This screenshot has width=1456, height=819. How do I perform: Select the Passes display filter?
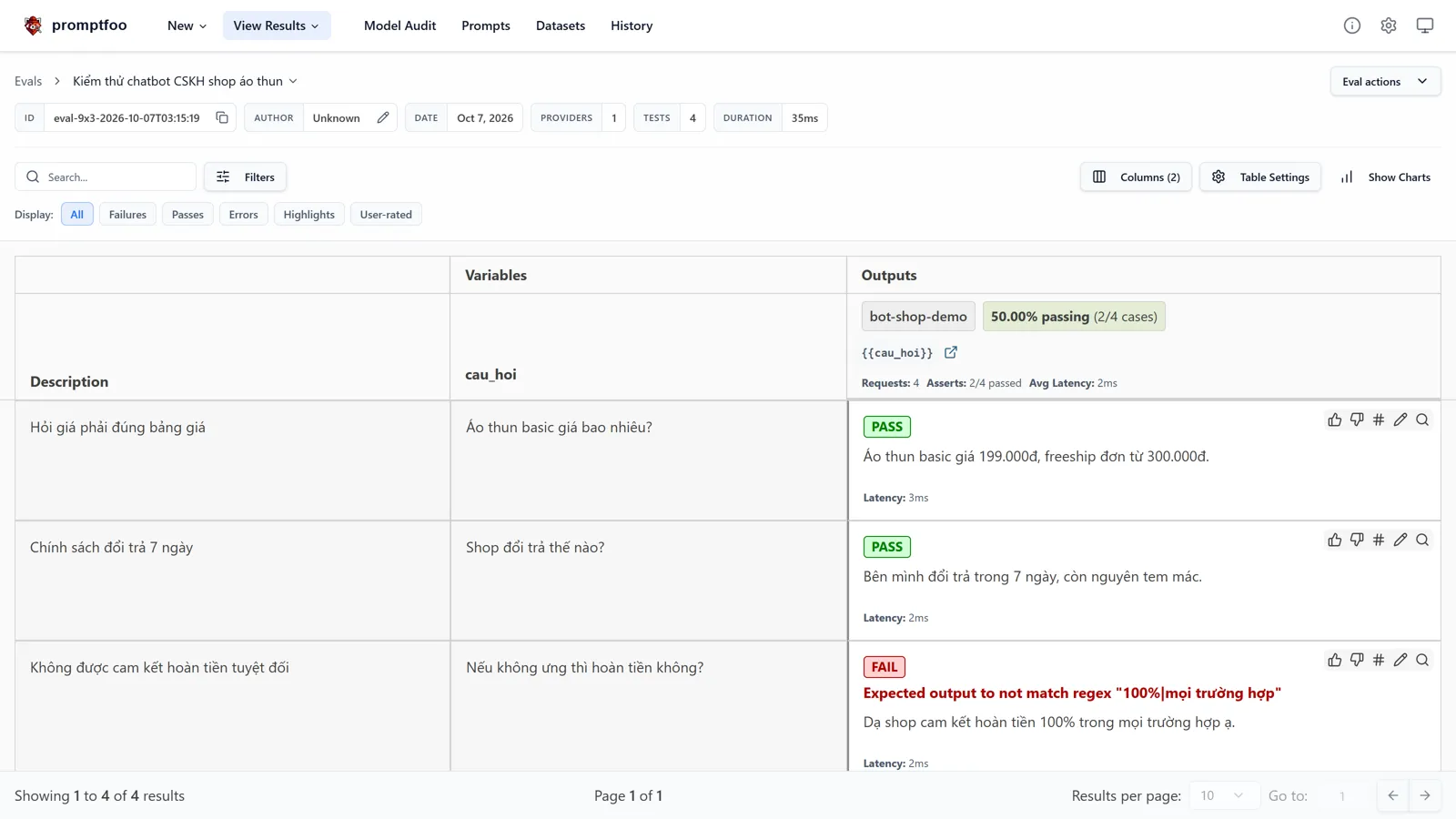187,215
